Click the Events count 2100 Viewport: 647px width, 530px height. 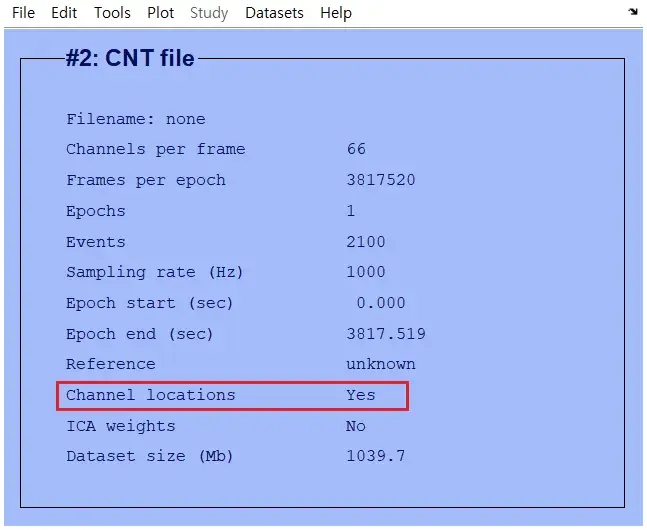[x=366, y=242]
